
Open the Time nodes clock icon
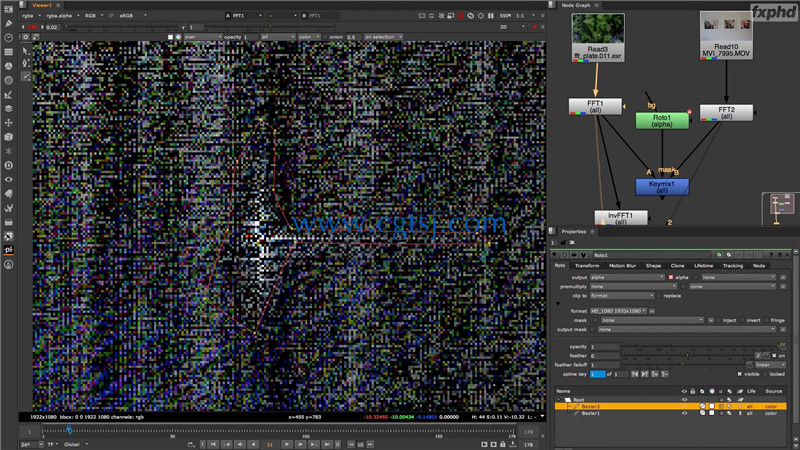(x=8, y=37)
